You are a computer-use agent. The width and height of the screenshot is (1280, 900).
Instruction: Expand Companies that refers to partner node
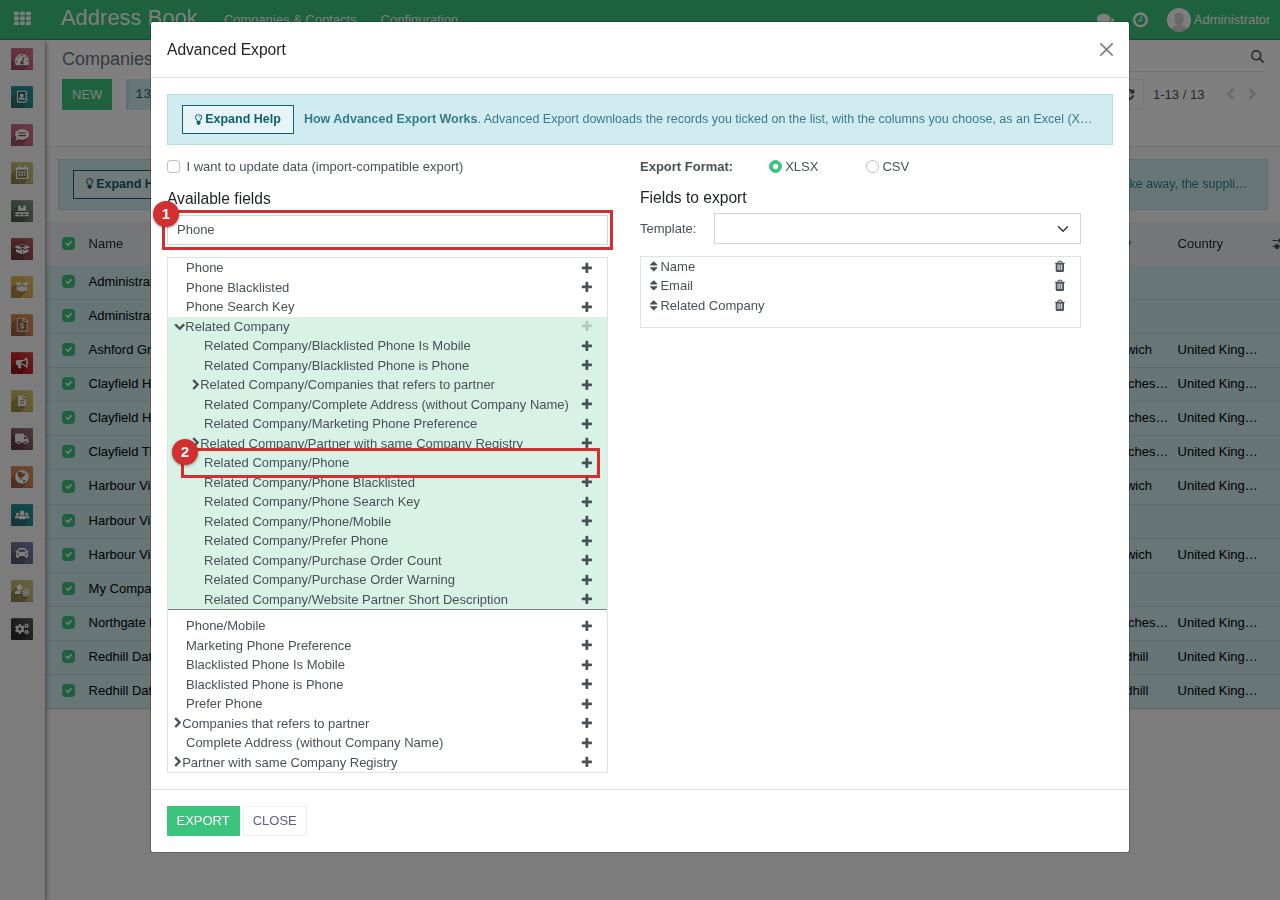point(177,723)
